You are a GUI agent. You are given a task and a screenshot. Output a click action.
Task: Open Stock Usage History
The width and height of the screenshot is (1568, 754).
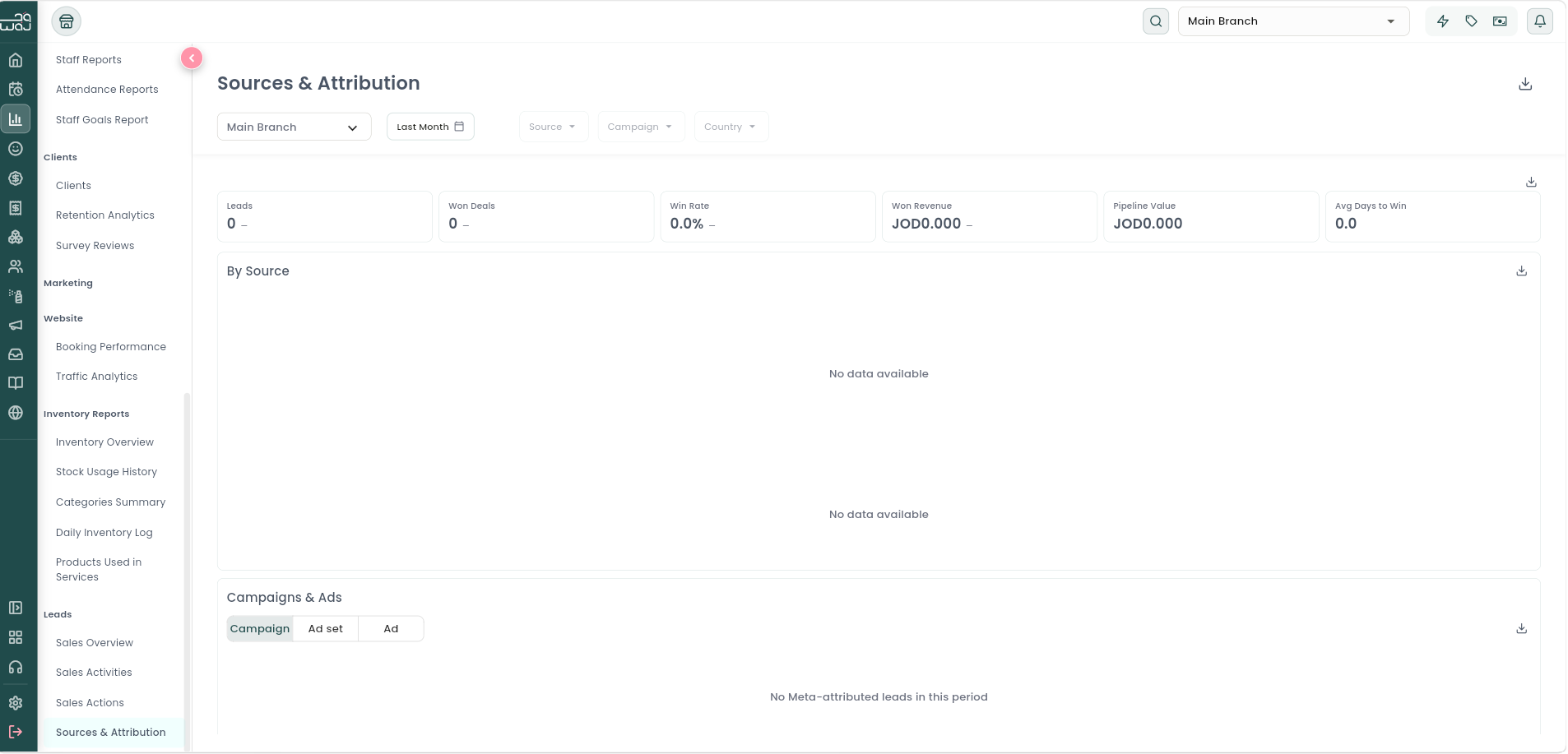tap(106, 472)
